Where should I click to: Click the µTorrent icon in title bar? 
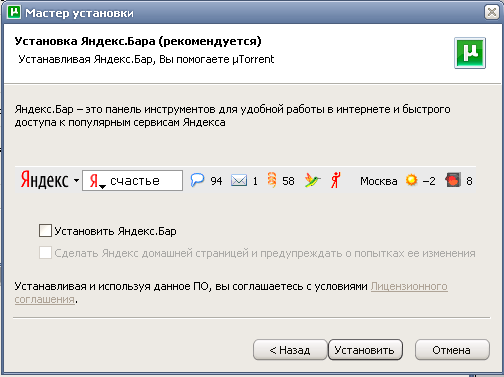click(14, 12)
